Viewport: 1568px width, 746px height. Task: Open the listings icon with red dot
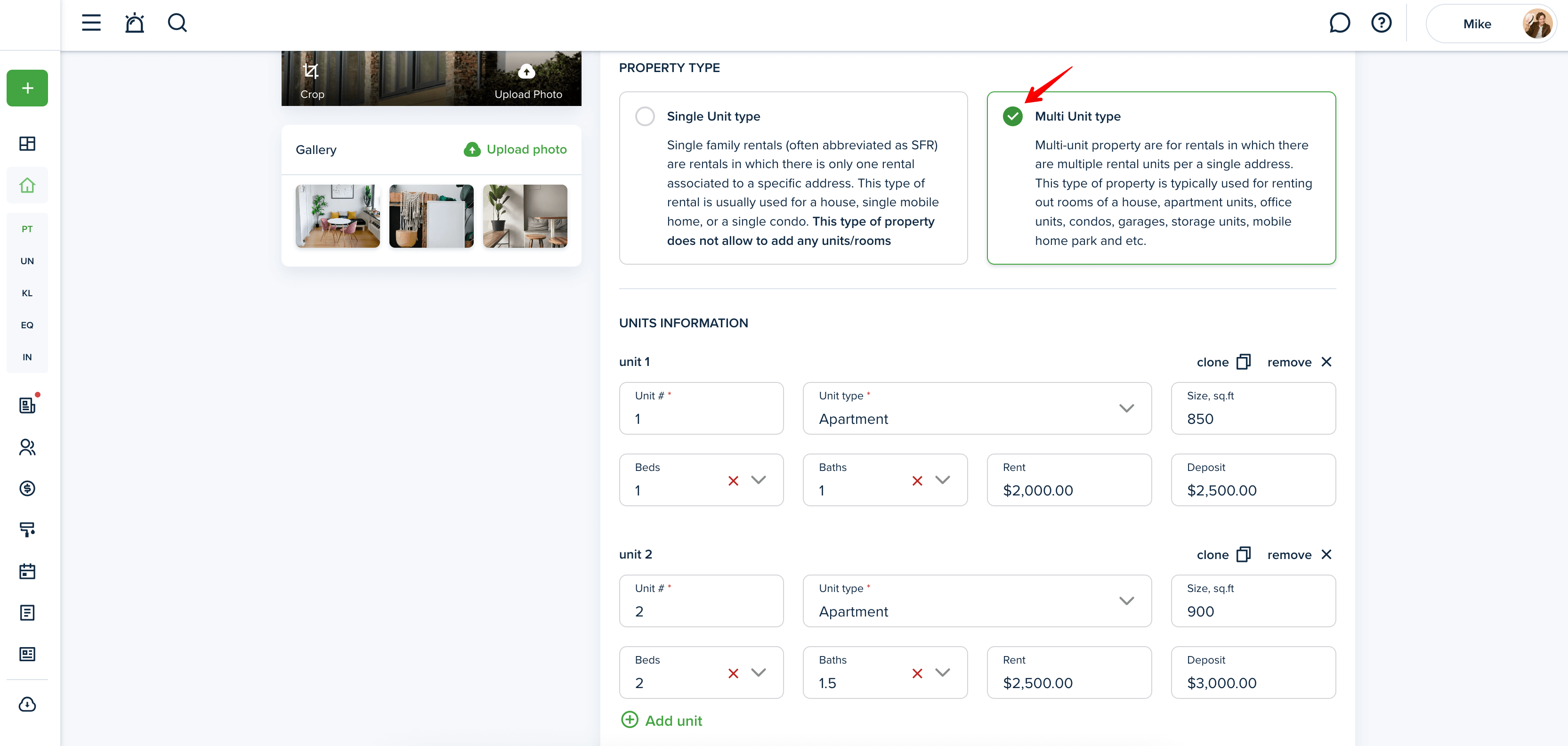pyautogui.click(x=27, y=405)
